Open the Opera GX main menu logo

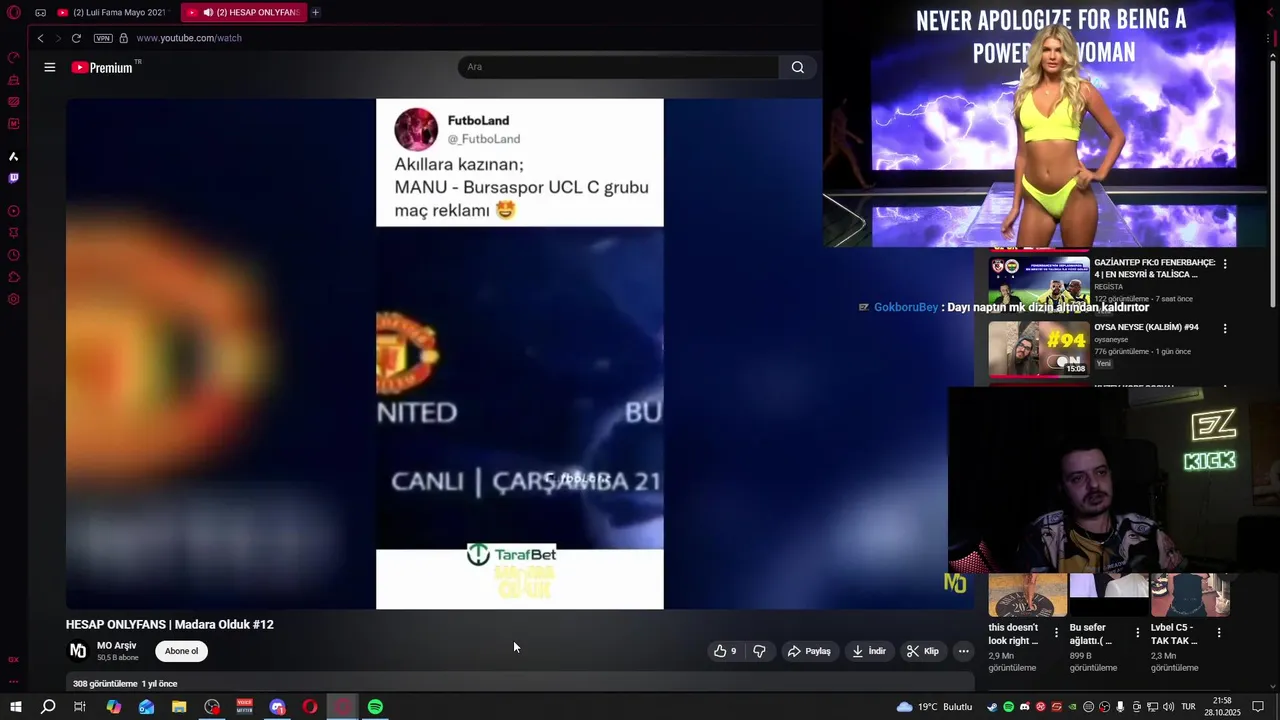click(14, 13)
